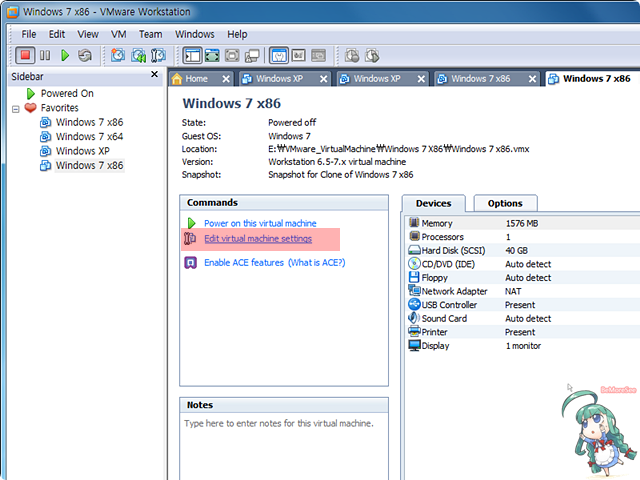
Task: Click the green power-on arrow in Commands
Action: [191, 223]
